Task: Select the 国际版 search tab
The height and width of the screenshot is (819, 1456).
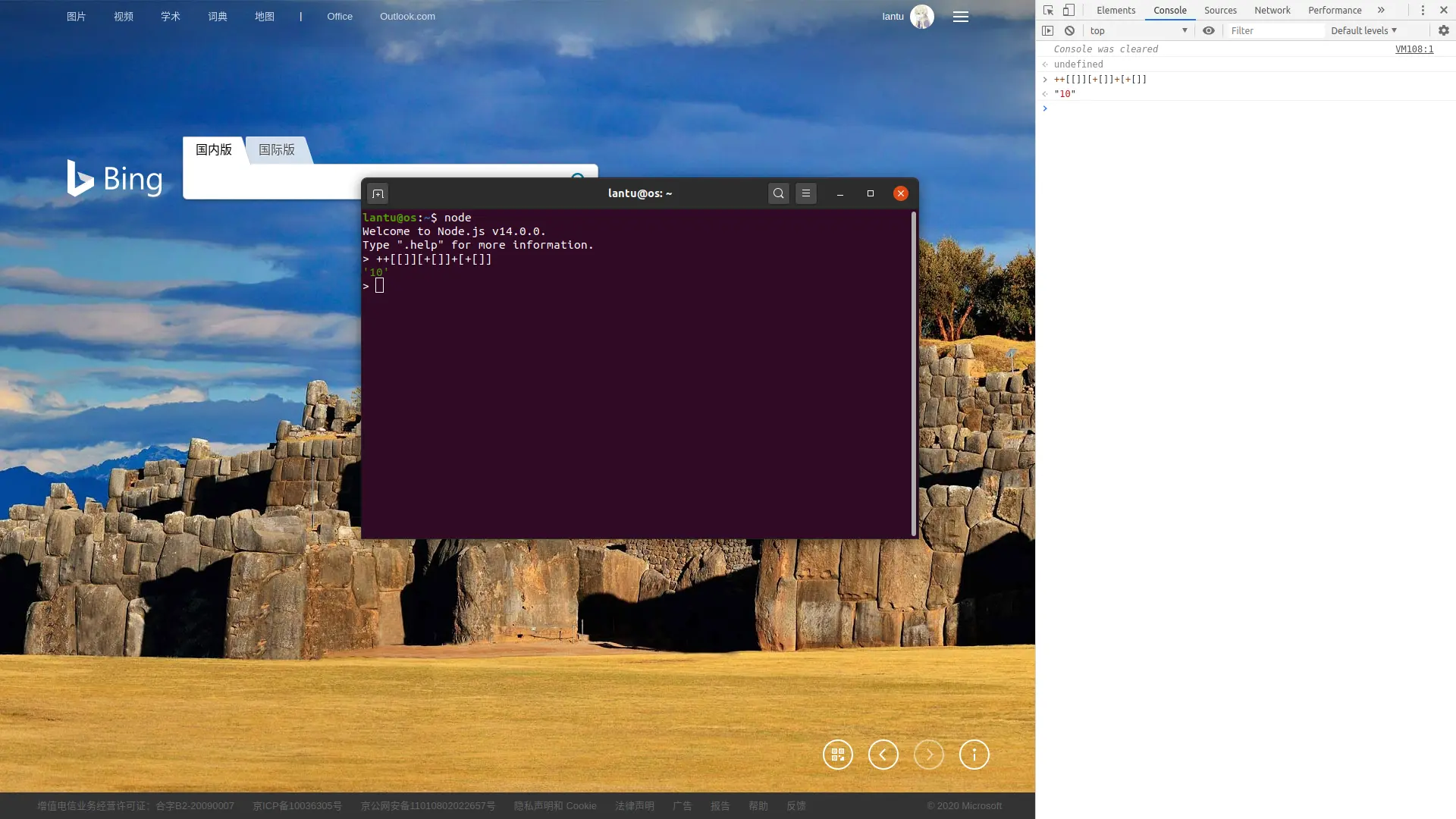Action: [277, 149]
